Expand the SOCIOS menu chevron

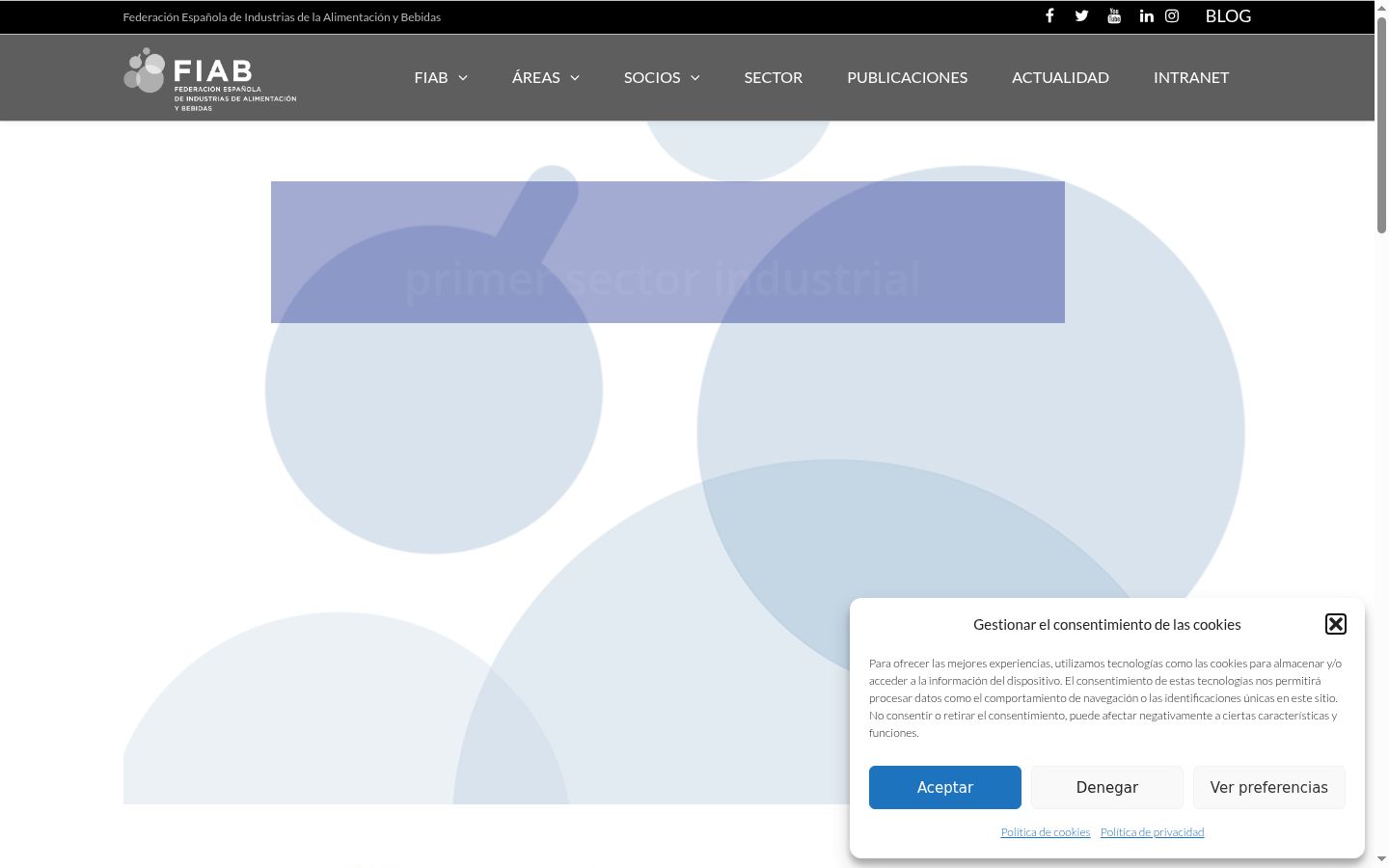tap(695, 78)
